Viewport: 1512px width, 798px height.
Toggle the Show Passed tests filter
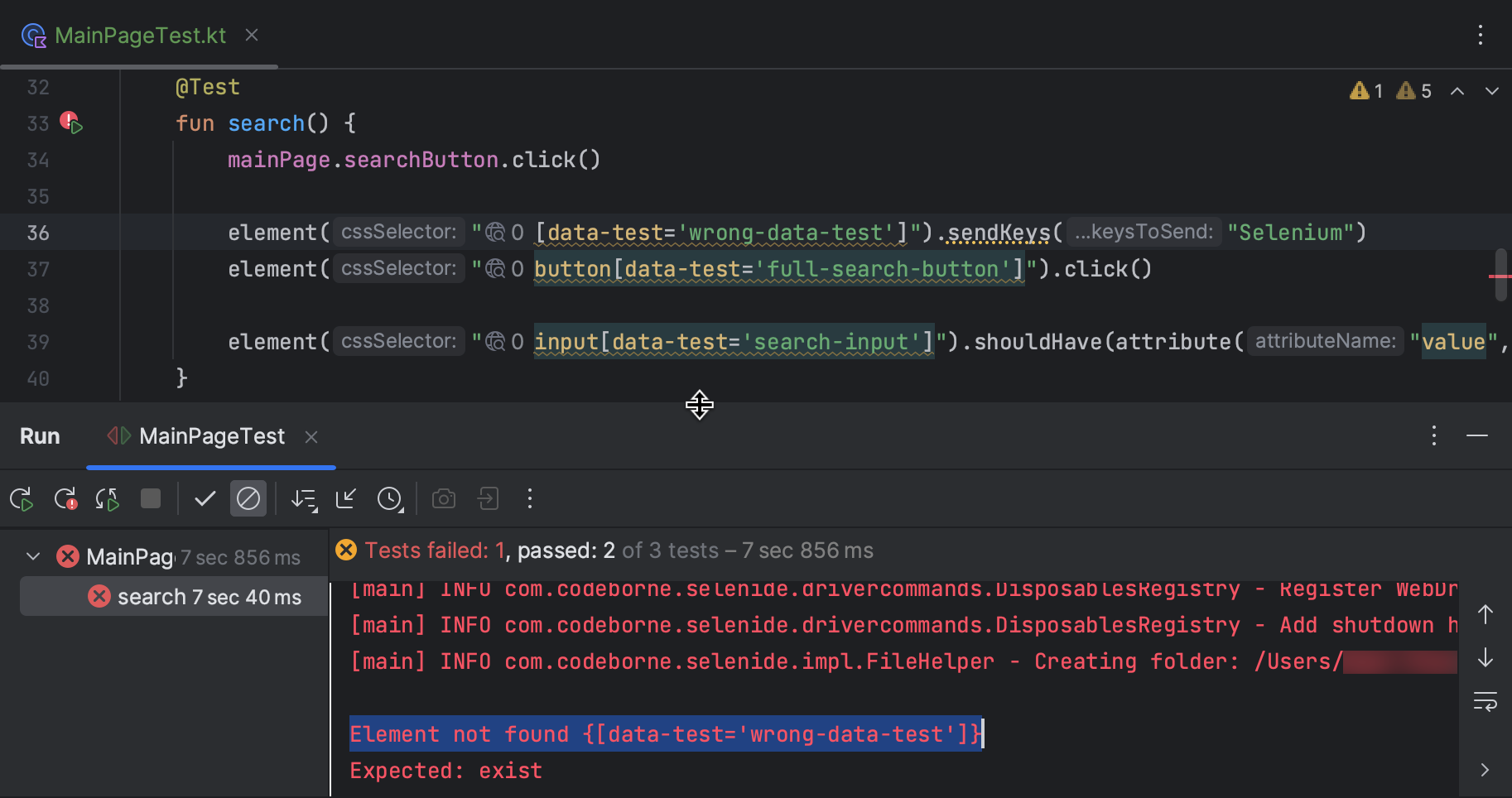[205, 498]
